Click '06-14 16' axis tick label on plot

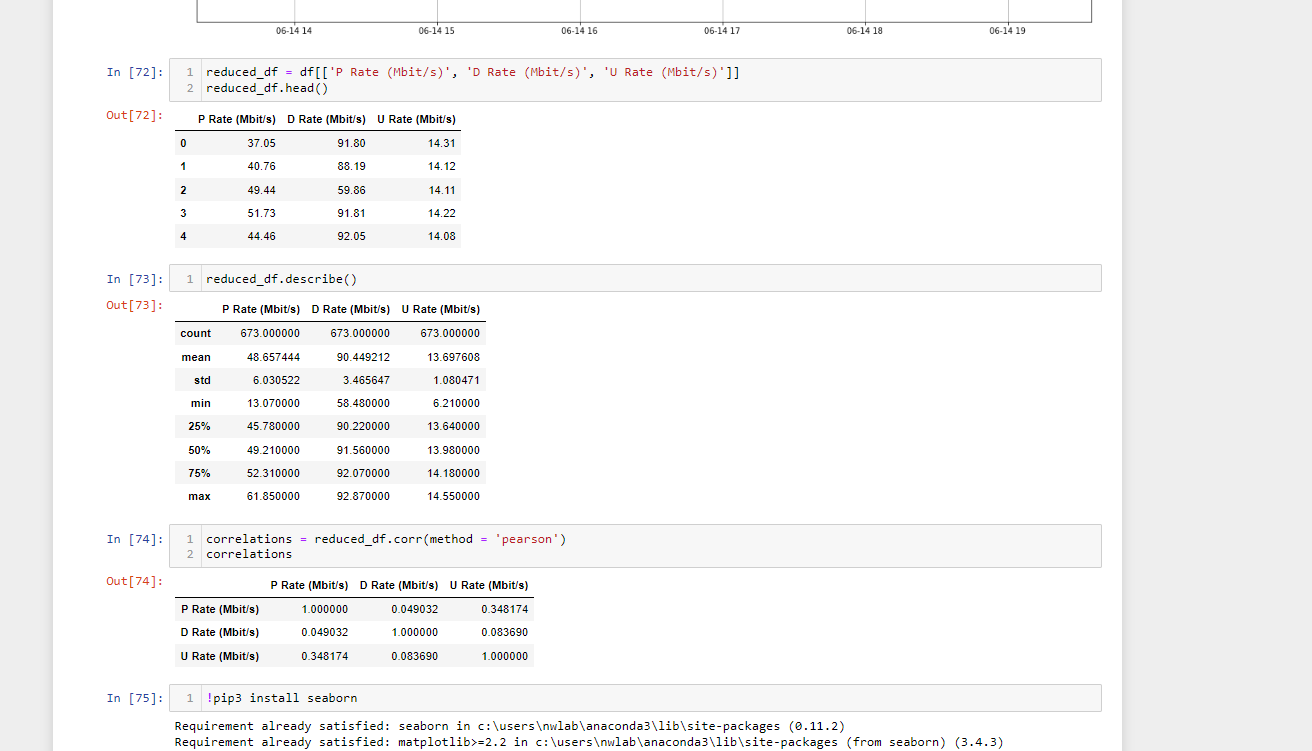[x=580, y=31]
